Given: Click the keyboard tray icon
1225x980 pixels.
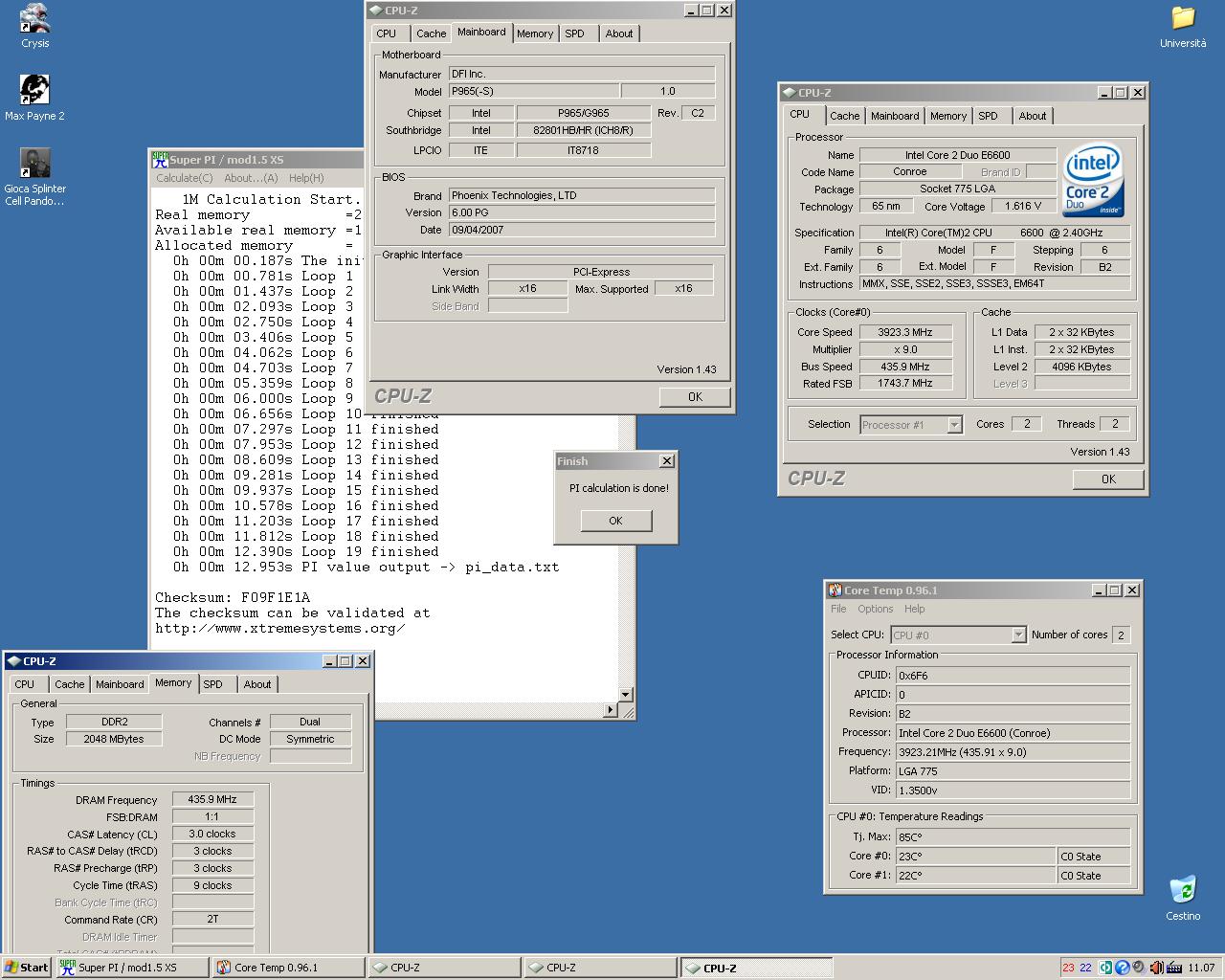Looking at the screenshot, I should coord(1173,968).
